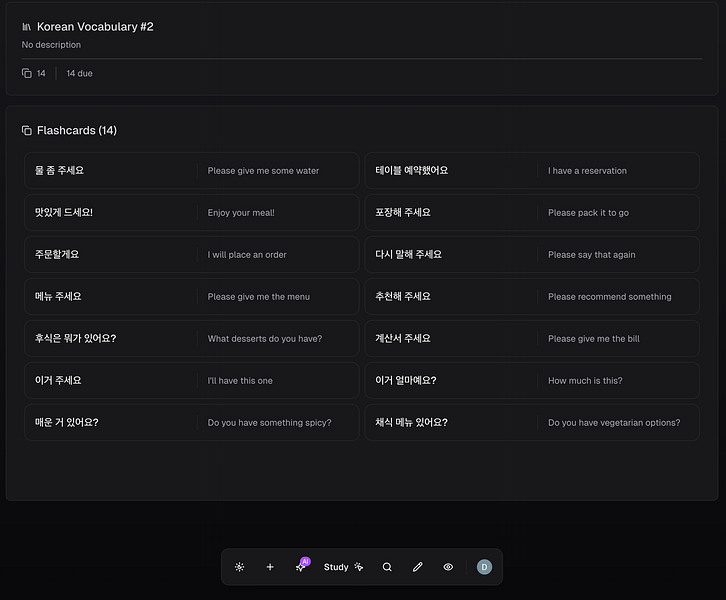The width and height of the screenshot is (726, 600).
Task: Open the "Please pack it to go" flashcard
Action: [x=531, y=213]
